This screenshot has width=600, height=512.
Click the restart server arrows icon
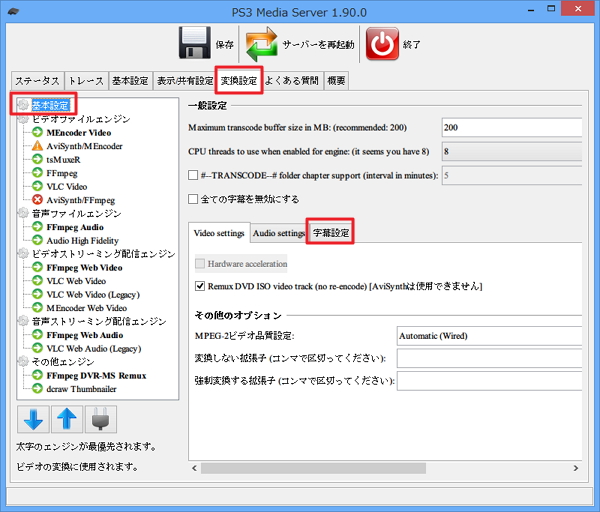click(261, 44)
